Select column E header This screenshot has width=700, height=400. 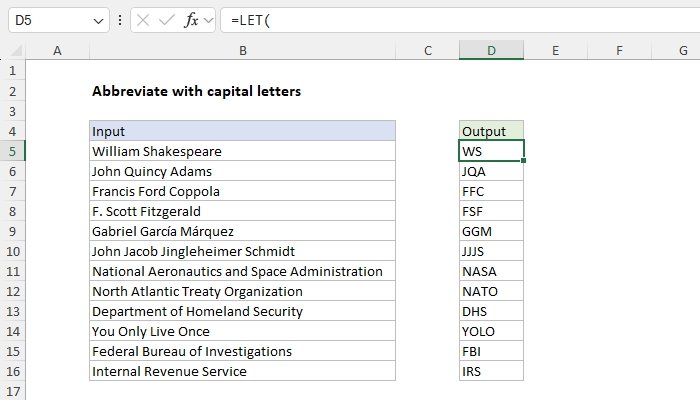tap(555, 50)
